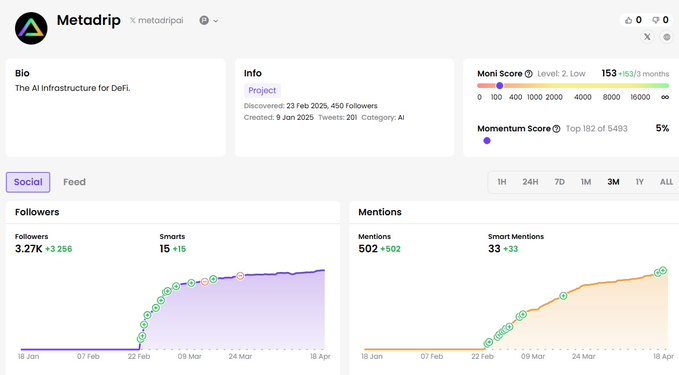This screenshot has width=679, height=375.
Task: Switch to the Feed tab
Action: pos(74,182)
